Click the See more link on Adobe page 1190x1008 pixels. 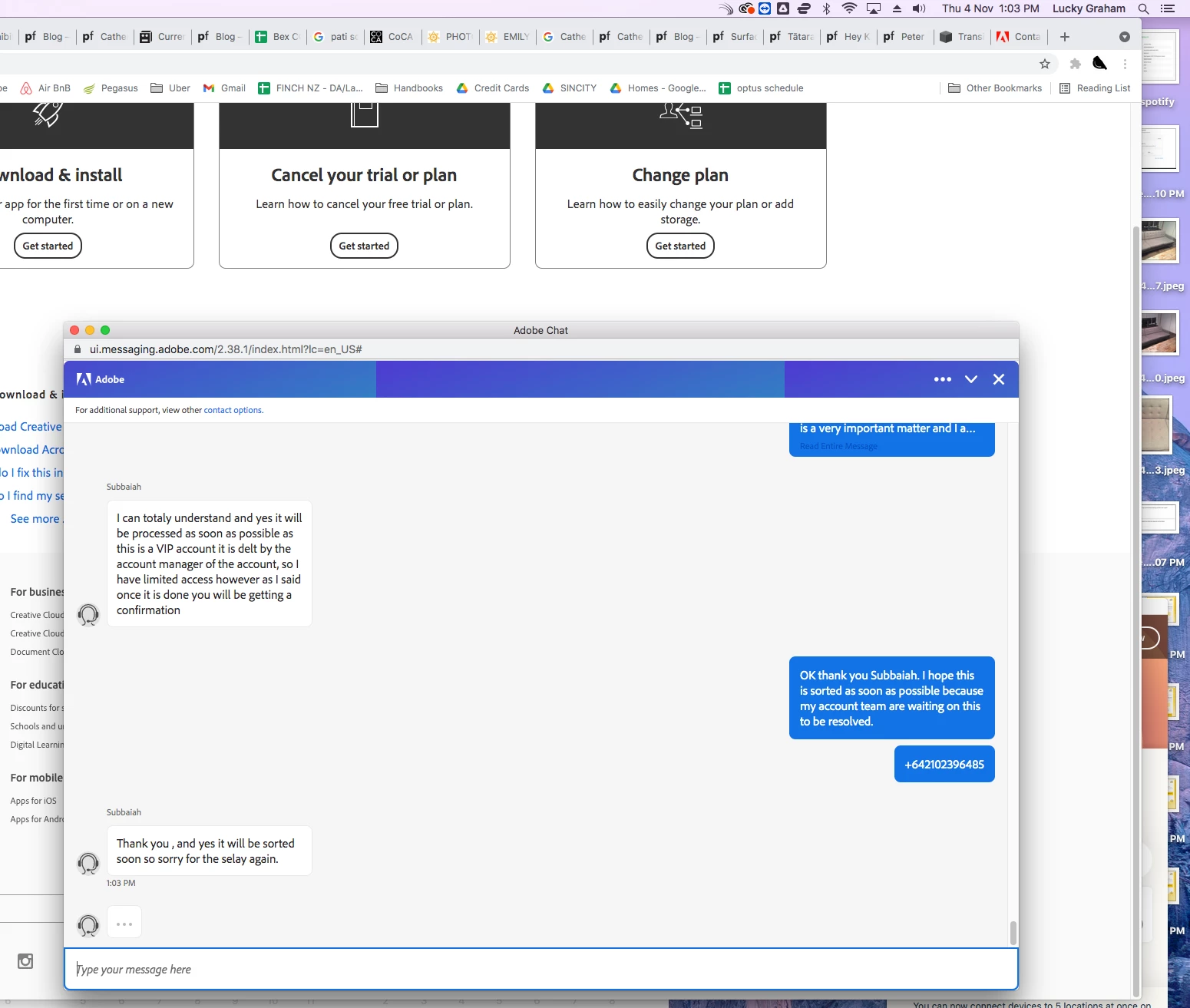point(36,519)
